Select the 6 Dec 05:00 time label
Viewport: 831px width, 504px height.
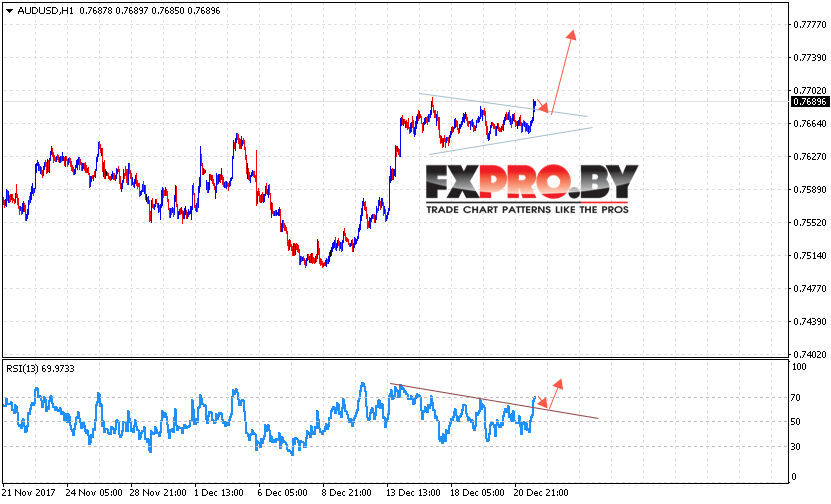point(282,492)
